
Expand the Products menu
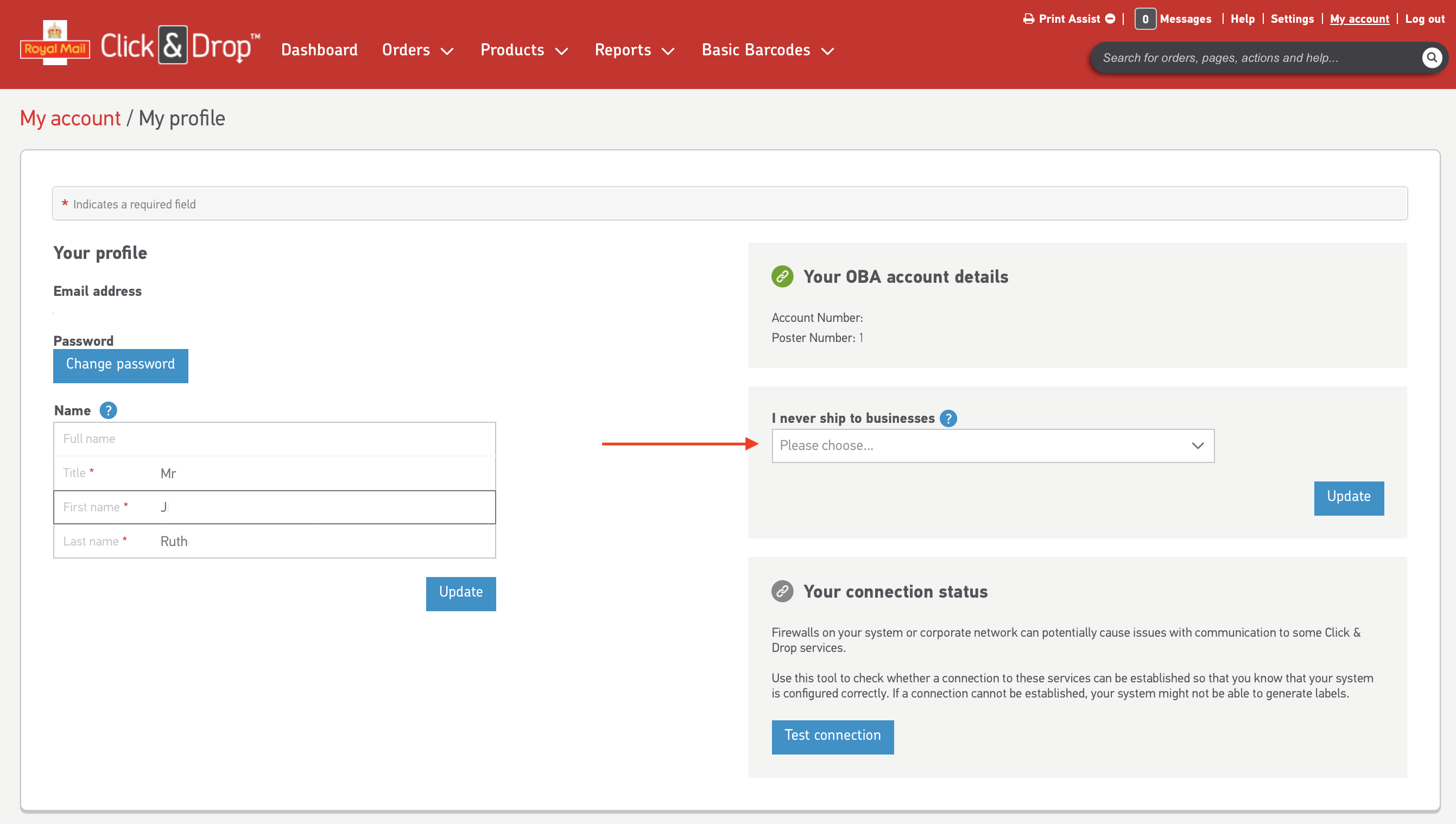coord(524,50)
